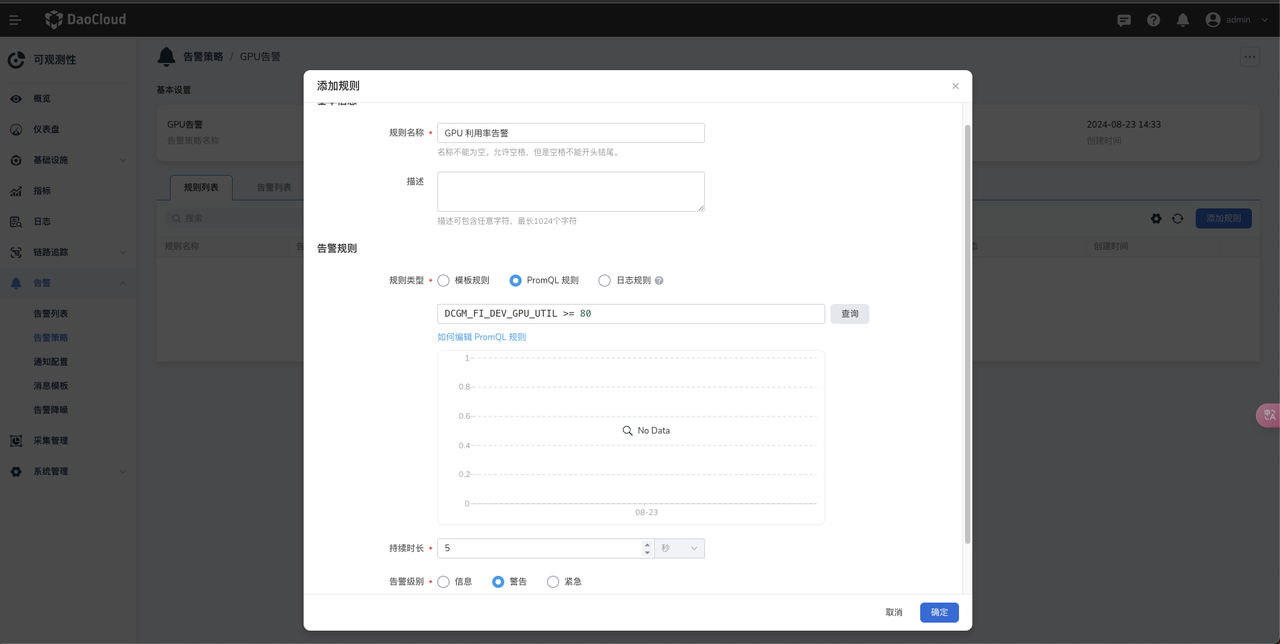Close the add rule dialog
The height and width of the screenshot is (644, 1280).
tap(955, 86)
